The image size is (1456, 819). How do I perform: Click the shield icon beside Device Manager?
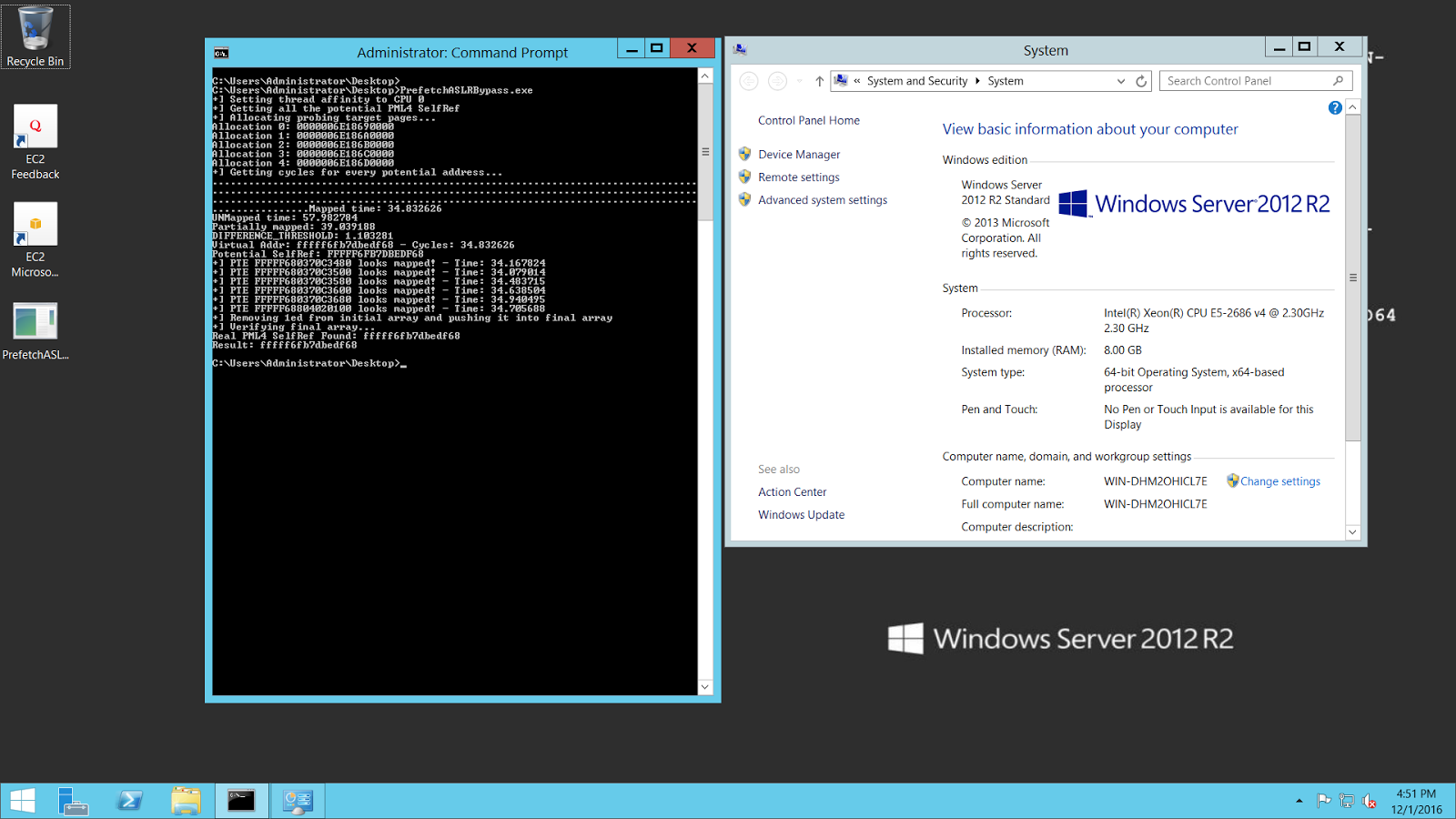744,154
